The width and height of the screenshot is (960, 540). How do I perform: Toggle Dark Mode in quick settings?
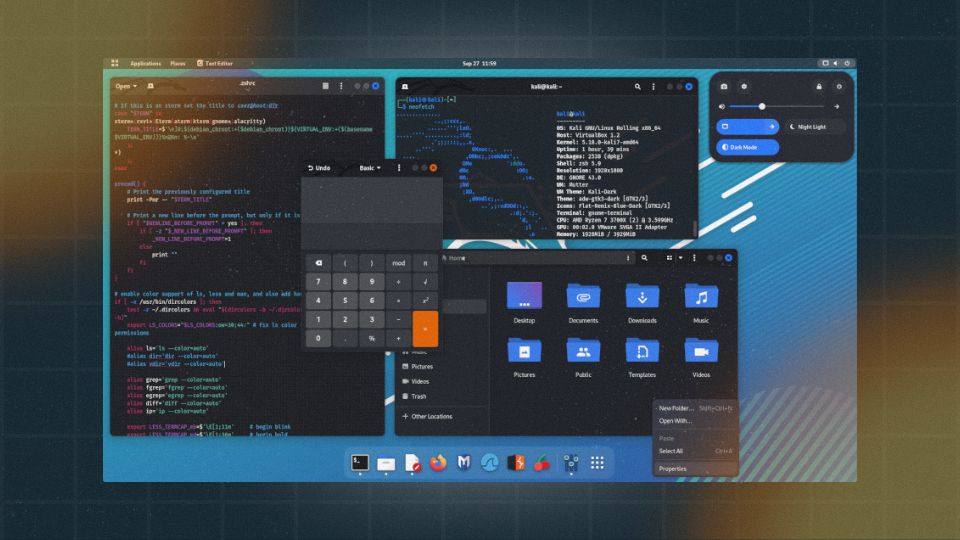click(748, 147)
